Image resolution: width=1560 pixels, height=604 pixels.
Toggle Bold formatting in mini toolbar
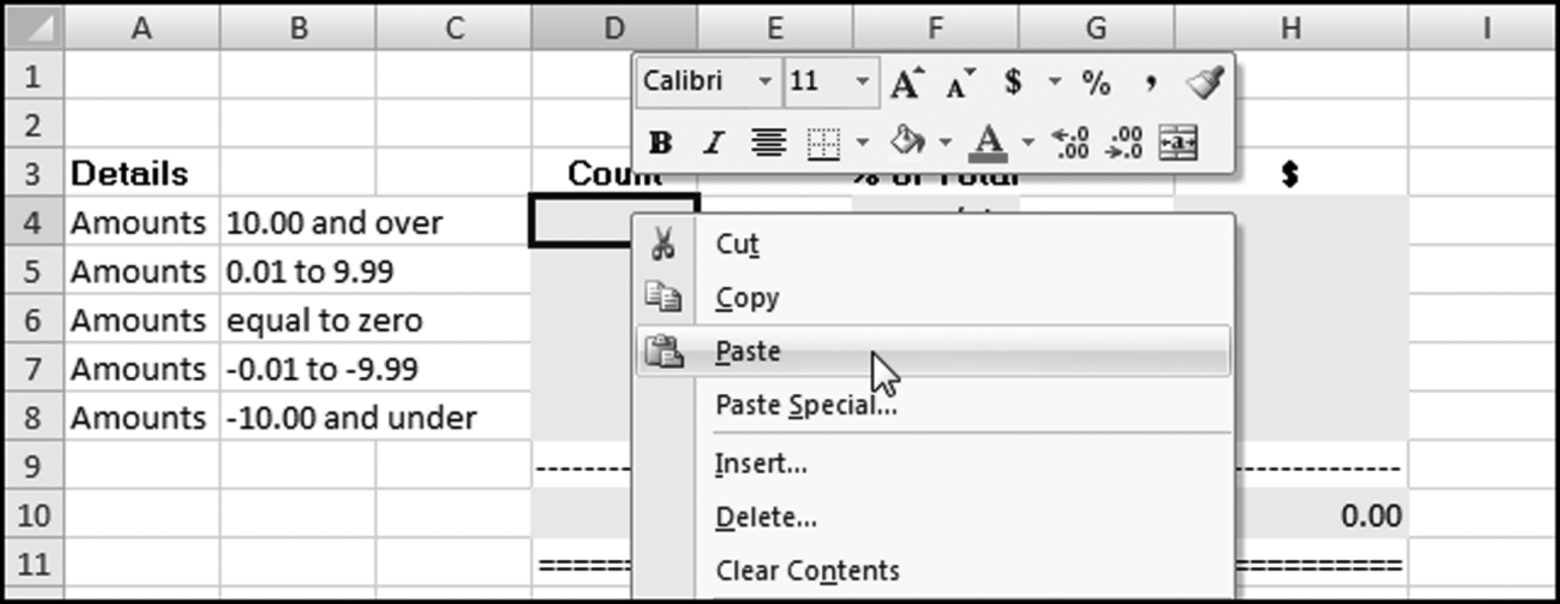(660, 144)
